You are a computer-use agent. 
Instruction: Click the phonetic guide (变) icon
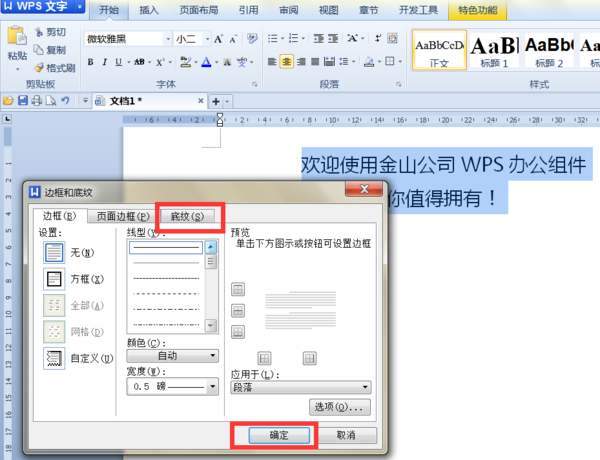(241, 62)
